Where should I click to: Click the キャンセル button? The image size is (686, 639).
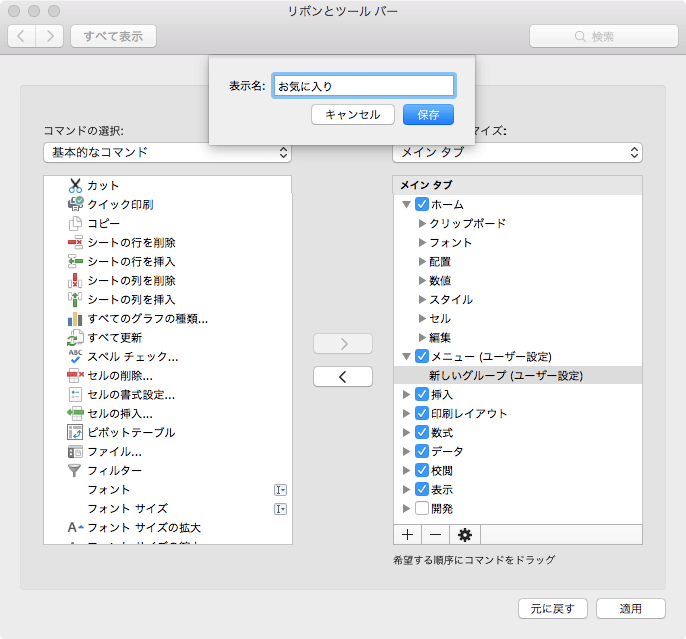pos(353,115)
